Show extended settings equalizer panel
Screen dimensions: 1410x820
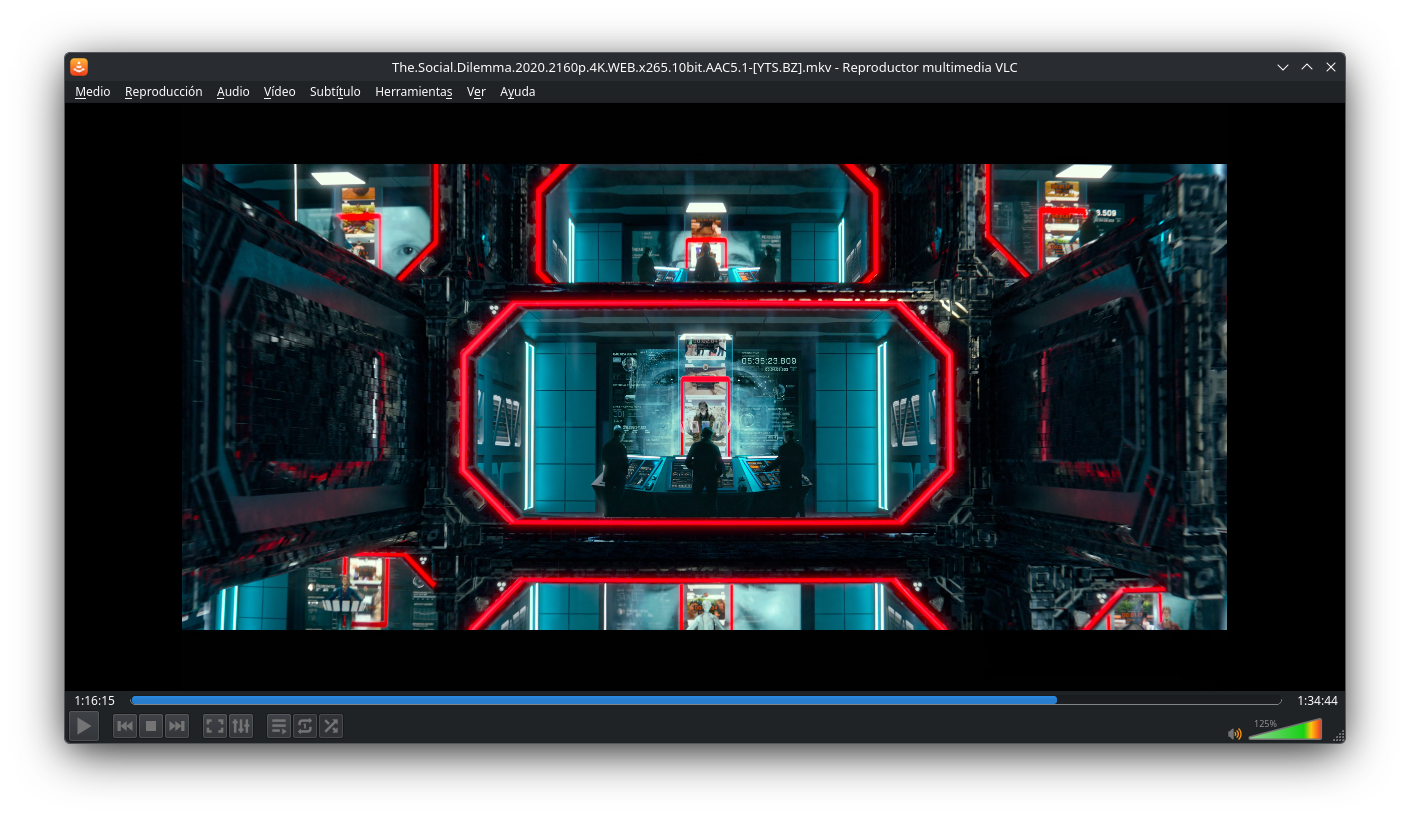coord(241,726)
